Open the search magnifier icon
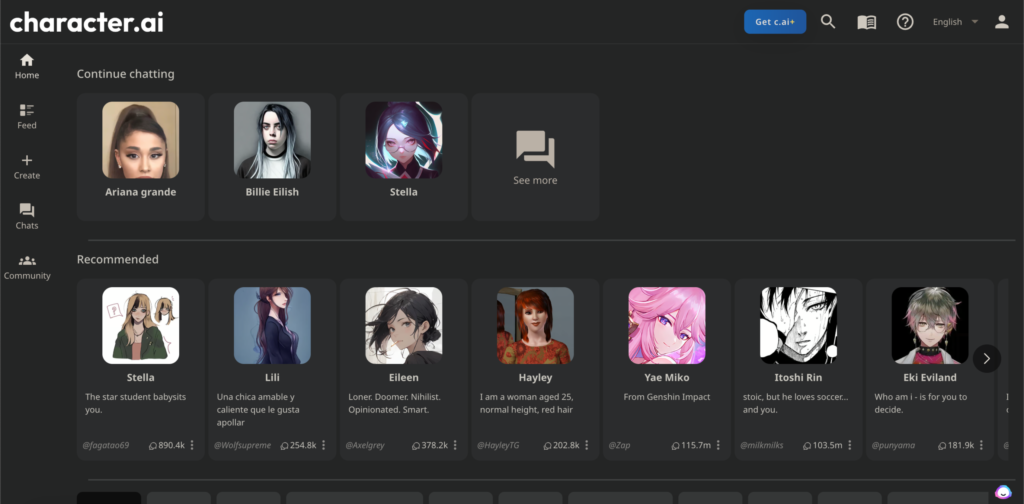 click(828, 22)
